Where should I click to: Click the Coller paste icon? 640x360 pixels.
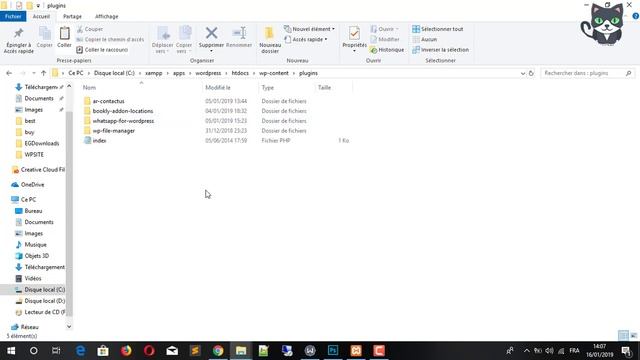(x=64, y=38)
